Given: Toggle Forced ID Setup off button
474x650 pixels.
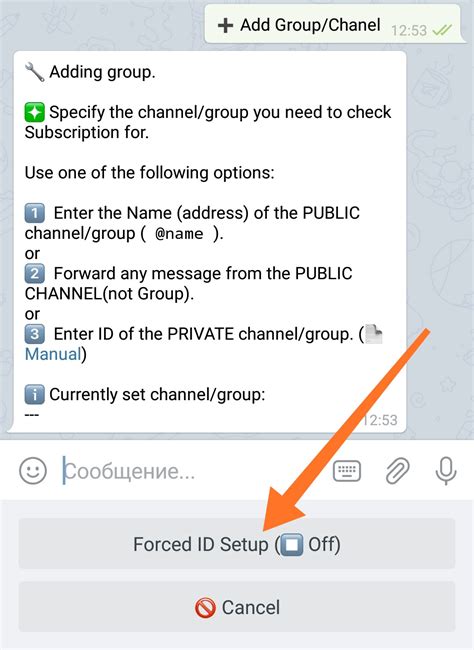Looking at the screenshot, I should click(x=237, y=544).
